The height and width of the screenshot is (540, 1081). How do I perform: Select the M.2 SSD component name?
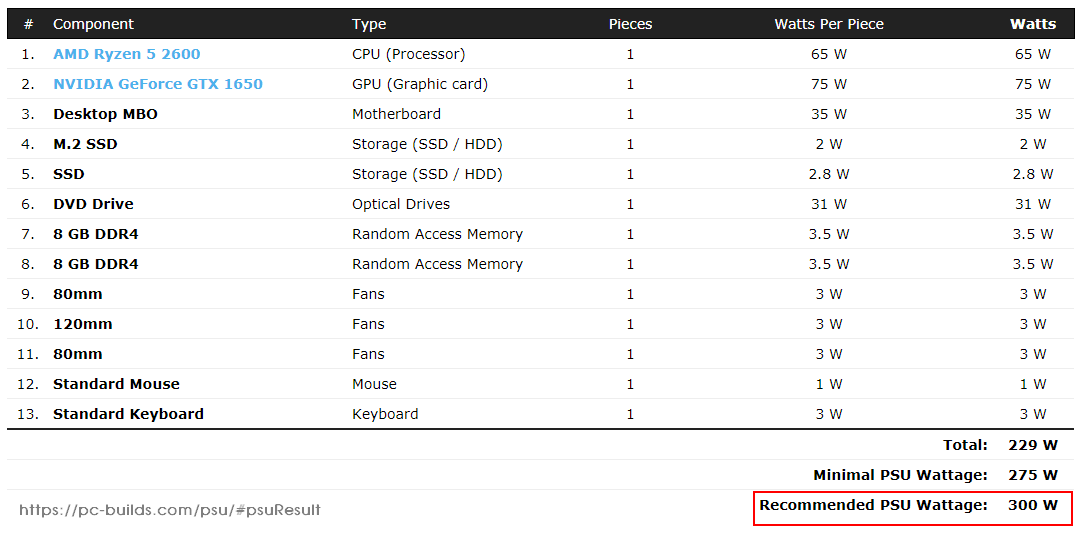85,144
